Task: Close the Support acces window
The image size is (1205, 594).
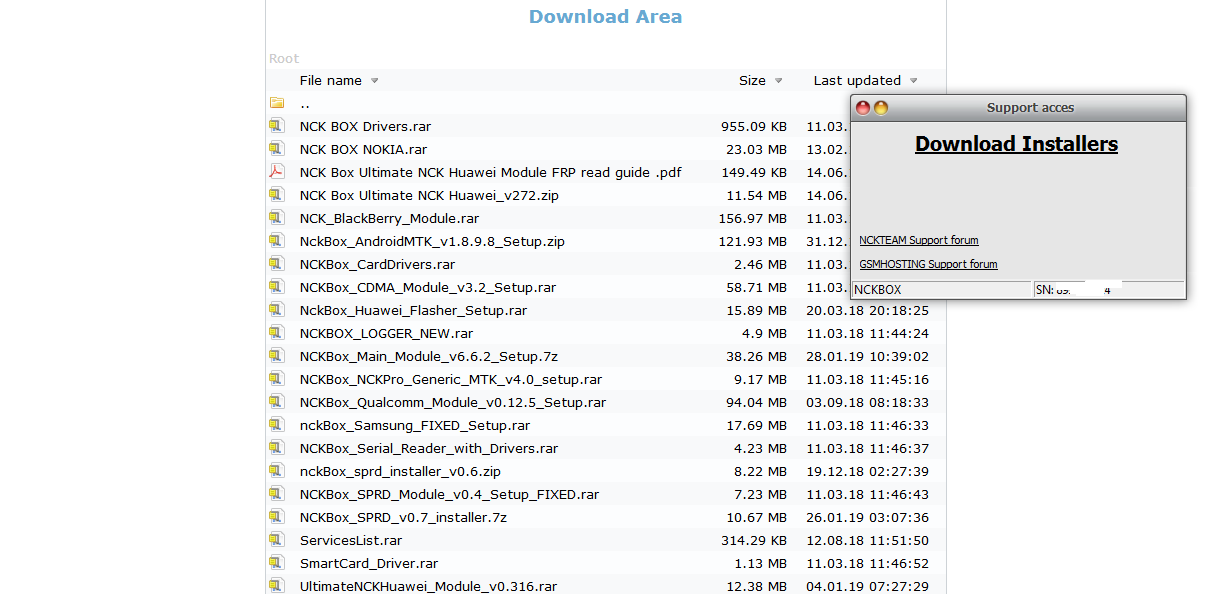Action: pos(863,108)
